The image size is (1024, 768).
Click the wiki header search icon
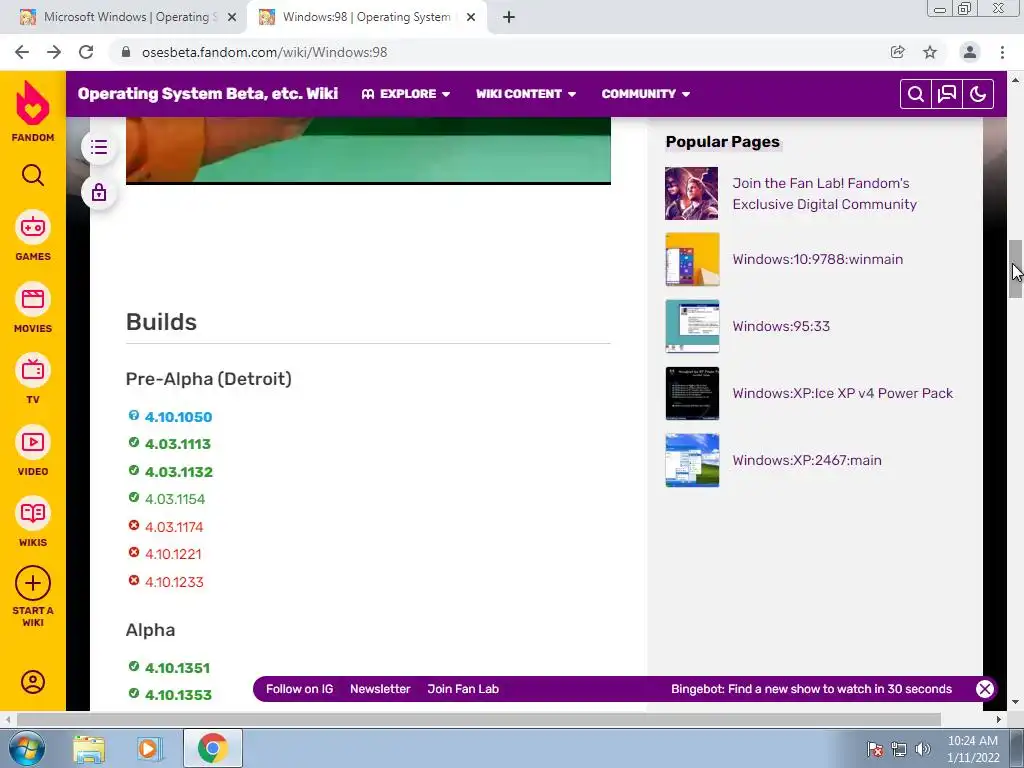tap(916, 94)
